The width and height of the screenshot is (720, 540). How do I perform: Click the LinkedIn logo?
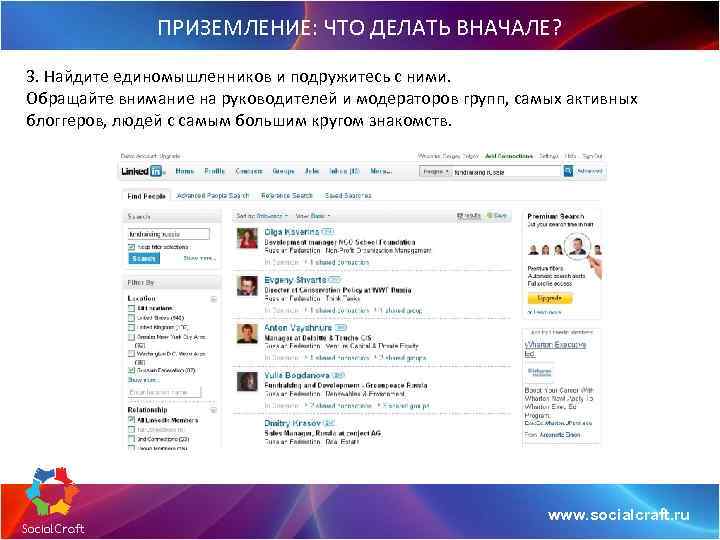[142, 171]
